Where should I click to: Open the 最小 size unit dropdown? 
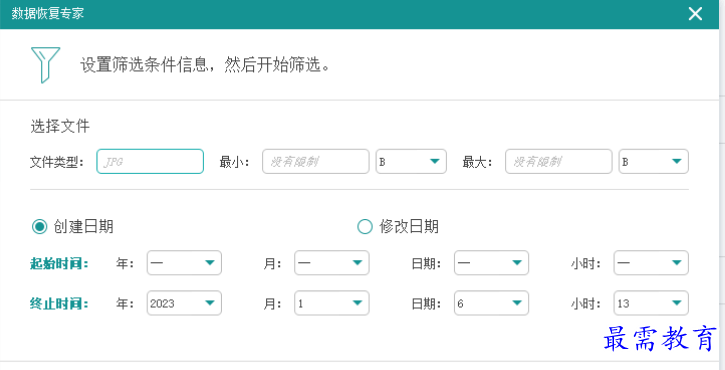411,161
